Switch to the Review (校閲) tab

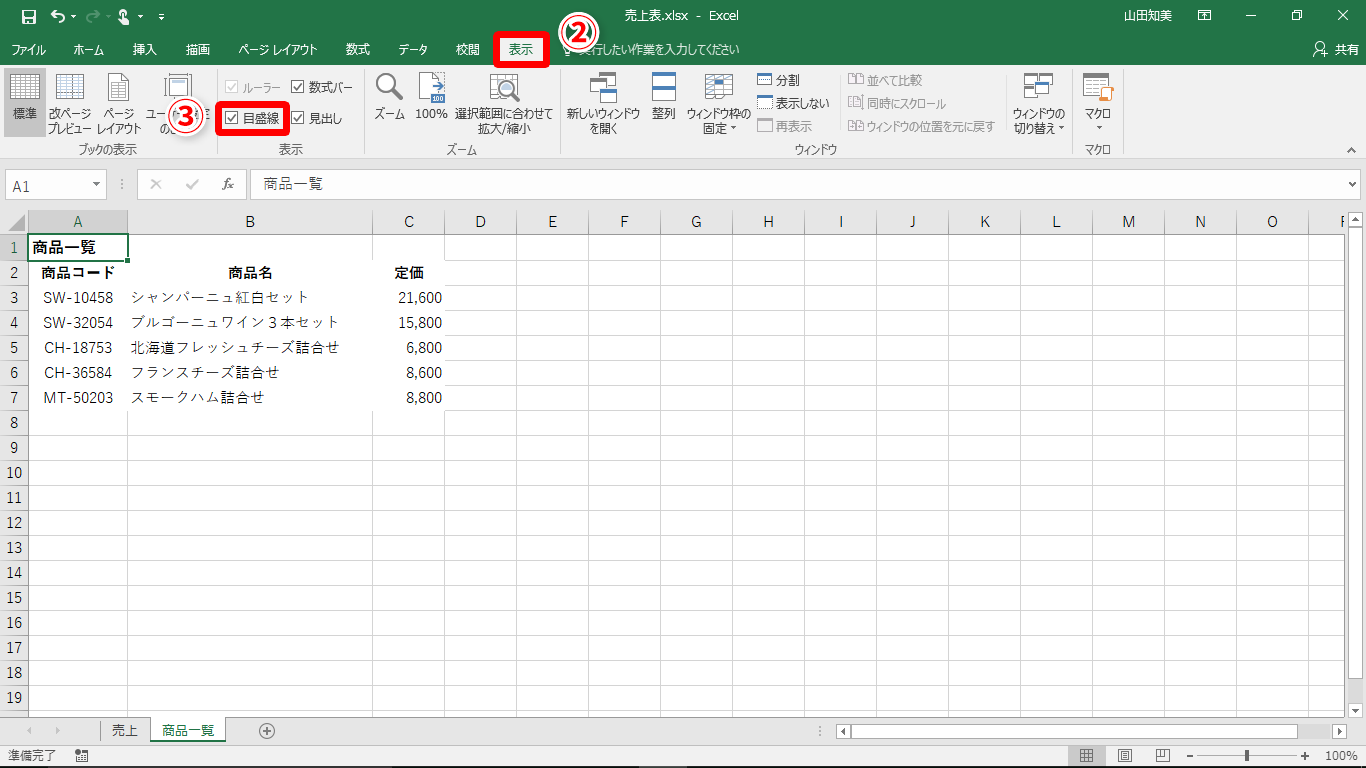click(x=467, y=50)
